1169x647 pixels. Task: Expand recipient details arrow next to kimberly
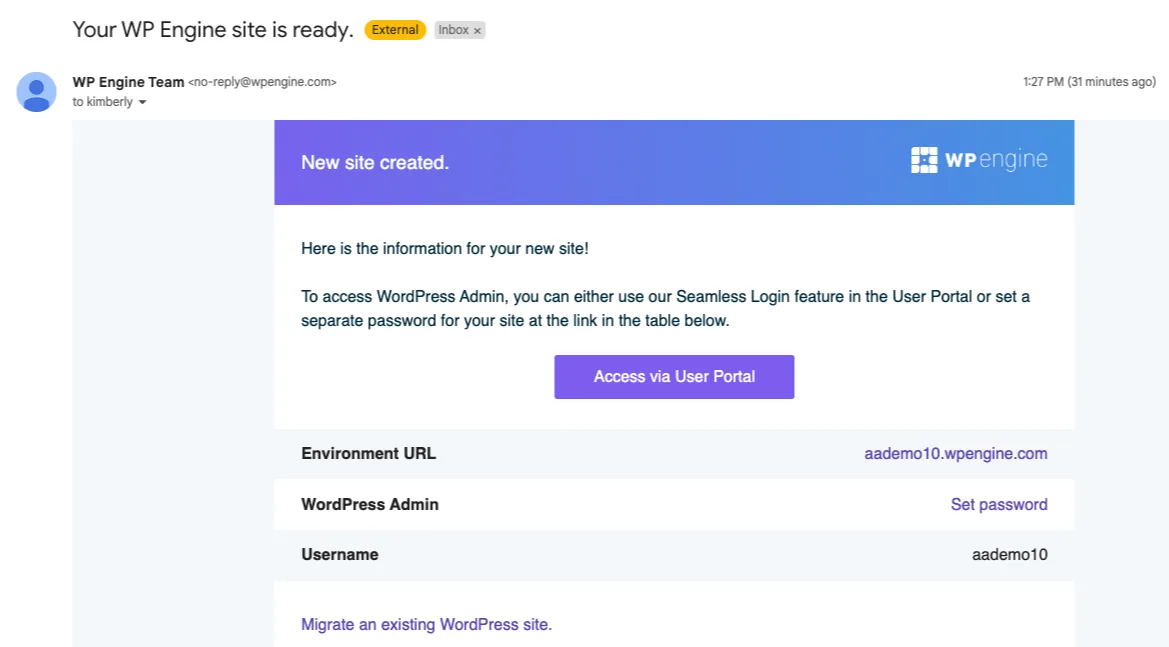click(x=142, y=103)
